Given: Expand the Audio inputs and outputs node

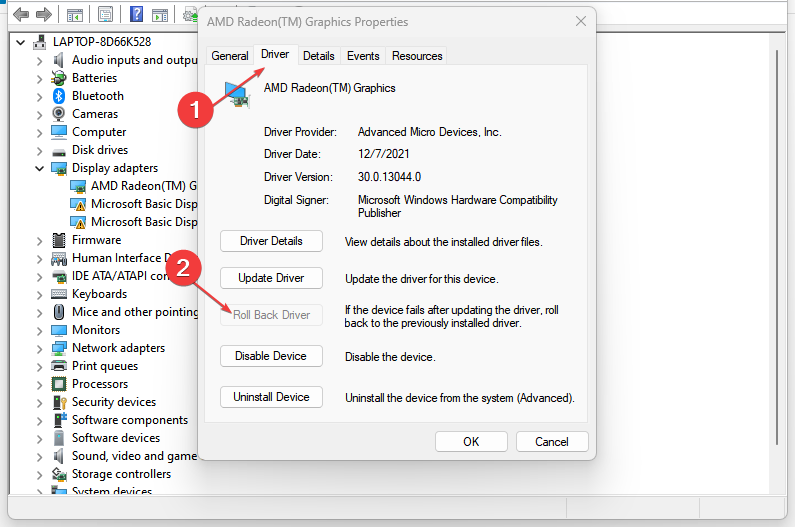Looking at the screenshot, I should coord(40,61).
